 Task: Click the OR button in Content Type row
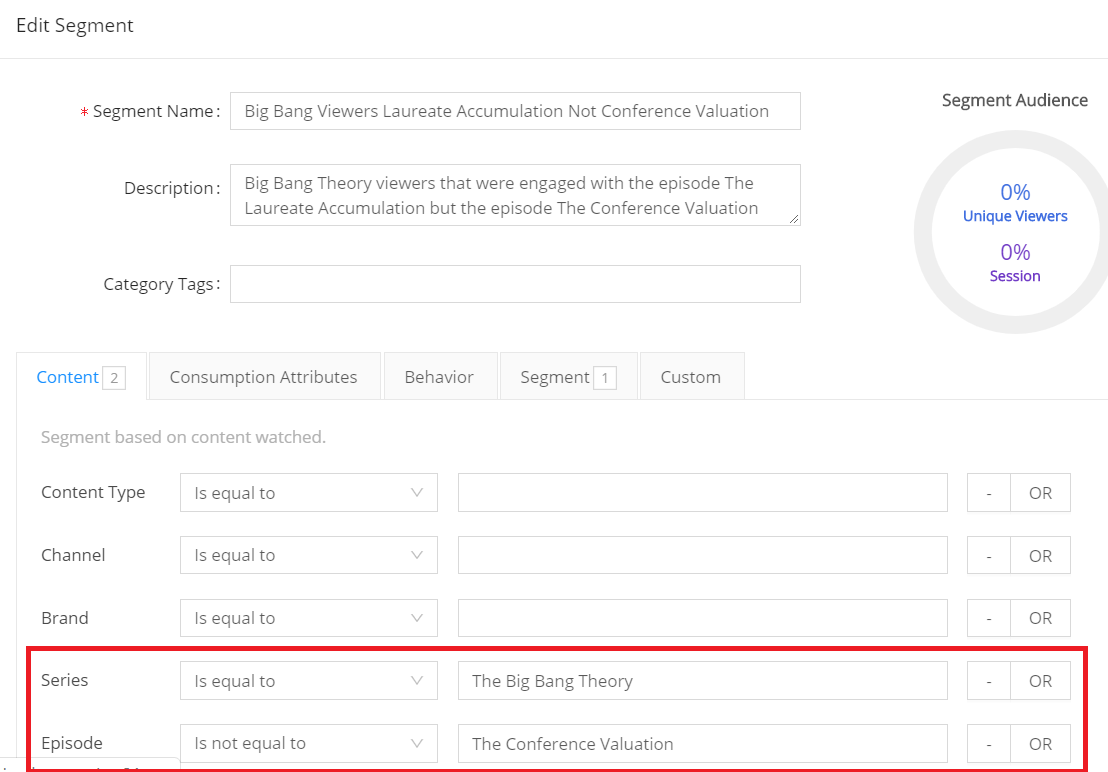point(1040,493)
